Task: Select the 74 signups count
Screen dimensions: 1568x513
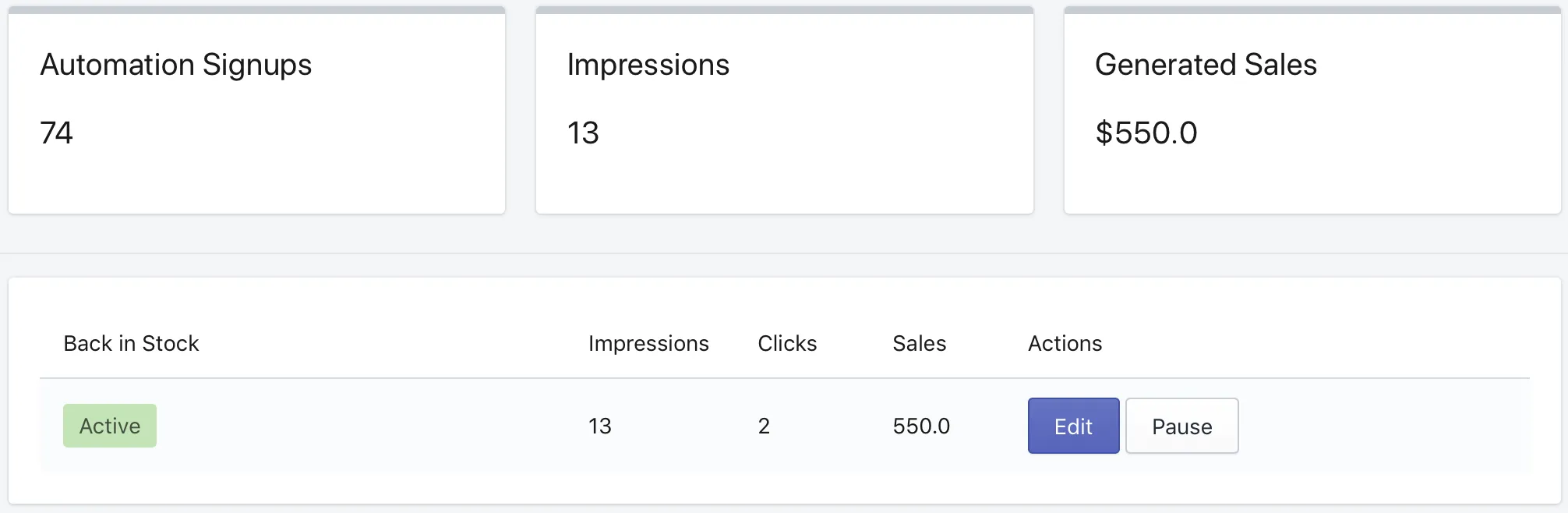Action: coord(56,133)
